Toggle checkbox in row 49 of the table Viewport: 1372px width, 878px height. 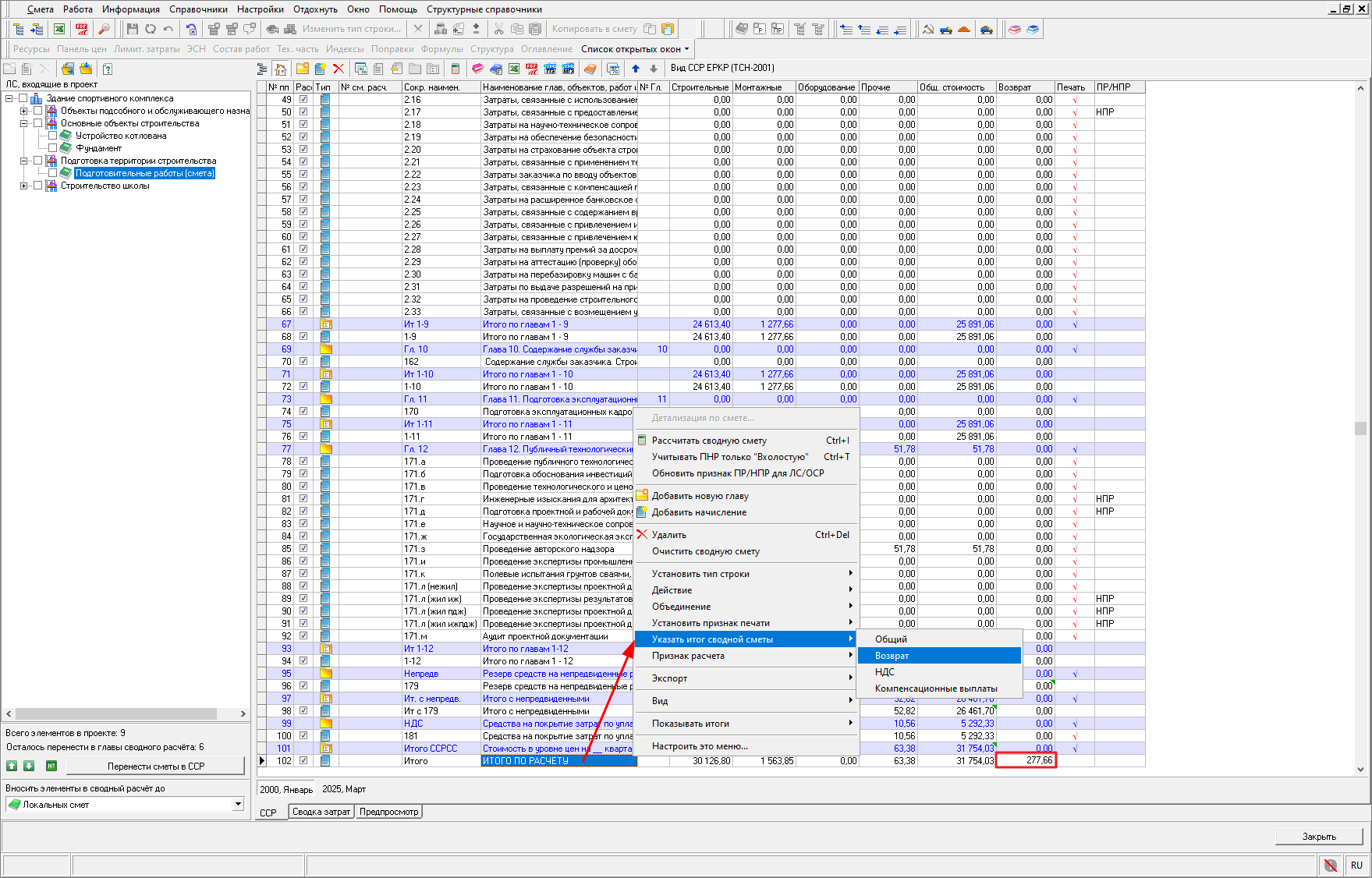[x=303, y=100]
